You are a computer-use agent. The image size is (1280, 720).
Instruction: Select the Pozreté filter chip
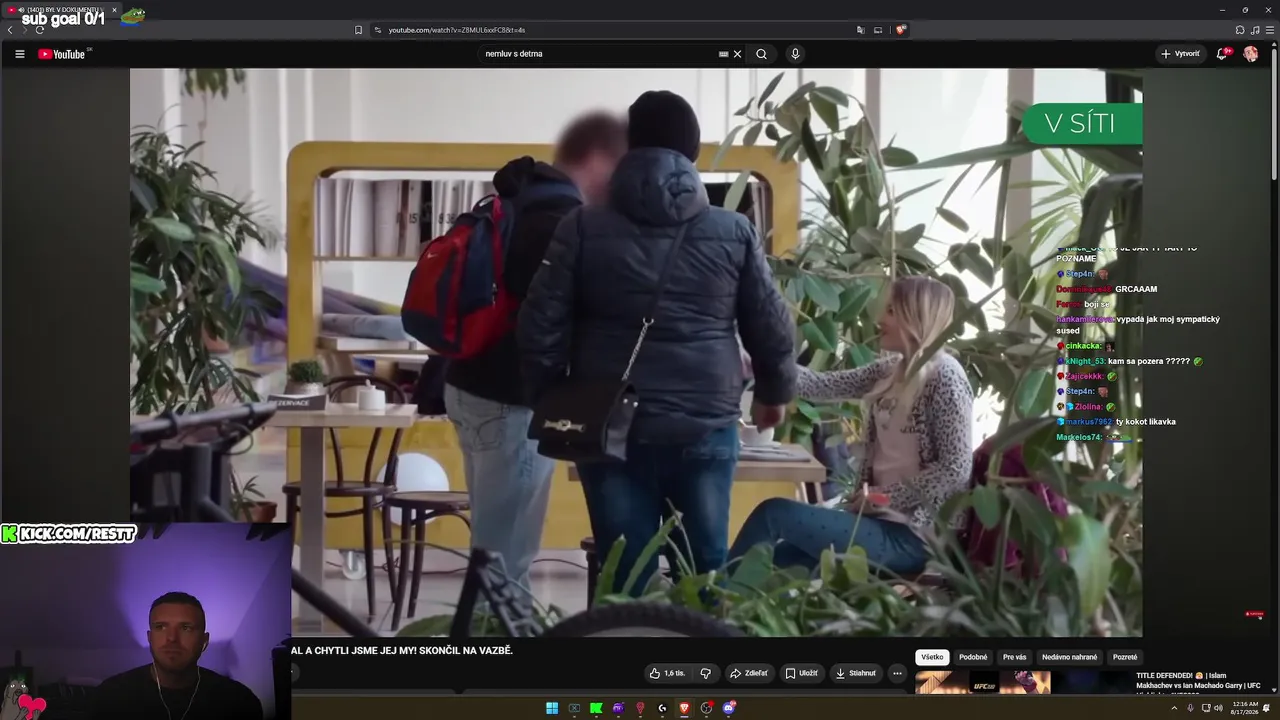pos(1125,657)
